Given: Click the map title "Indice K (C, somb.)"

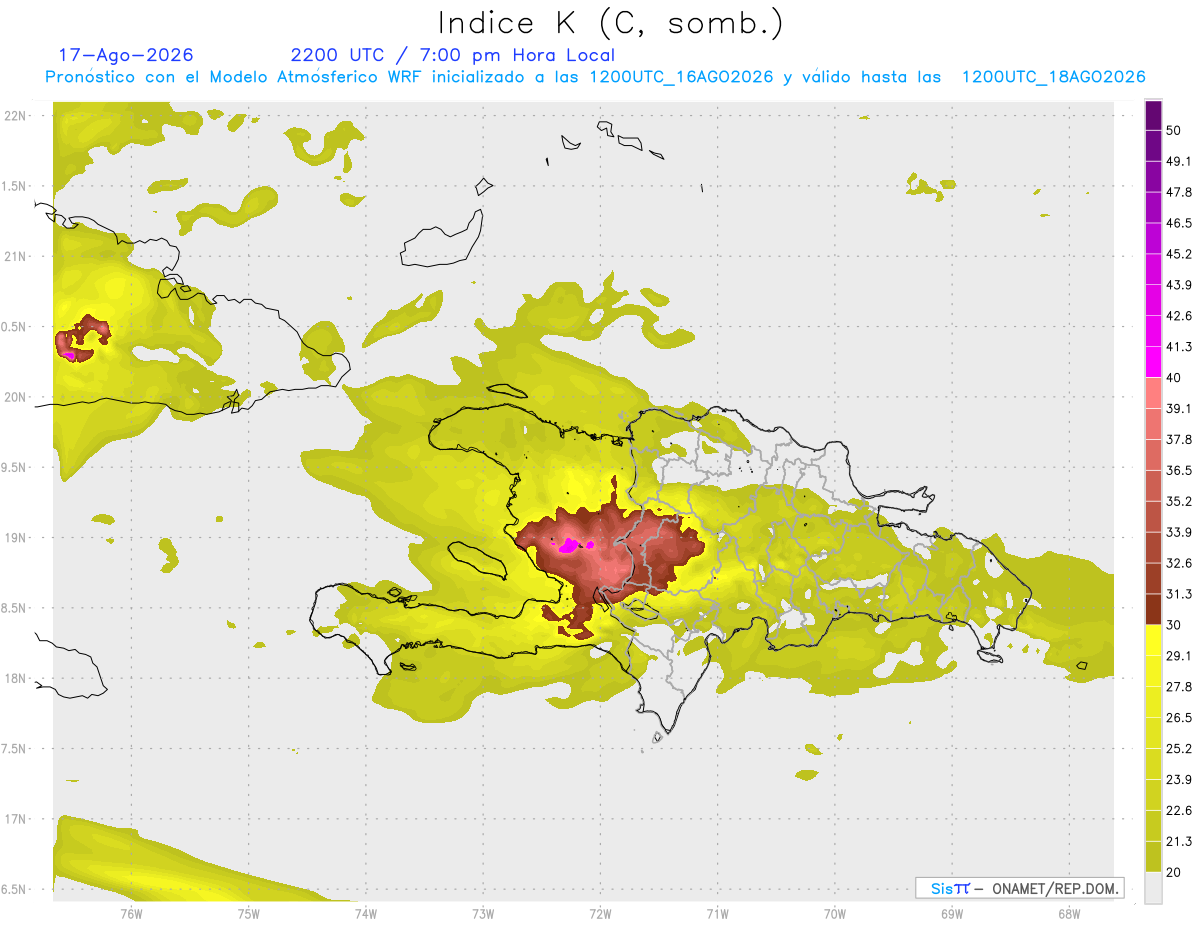Looking at the screenshot, I should pyautogui.click(x=611, y=23).
